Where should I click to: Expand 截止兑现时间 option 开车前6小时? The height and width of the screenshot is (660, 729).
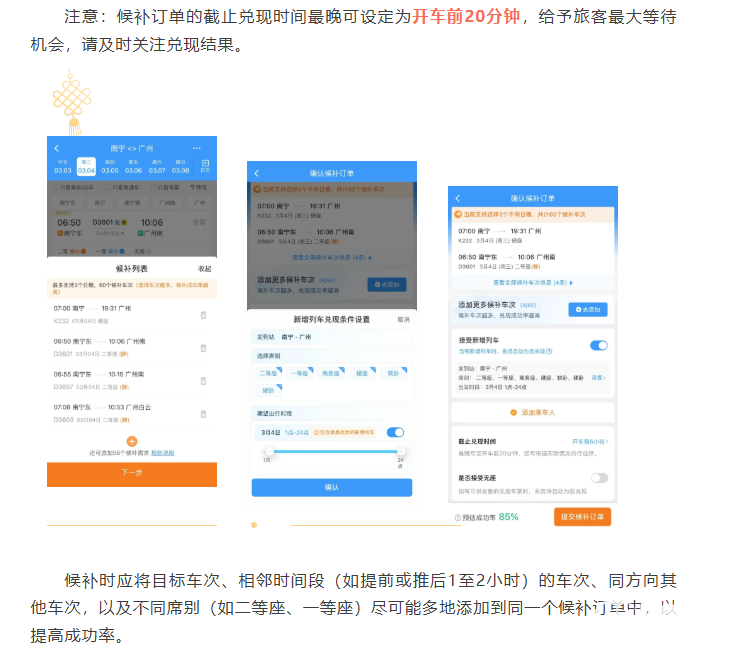click(x=590, y=441)
